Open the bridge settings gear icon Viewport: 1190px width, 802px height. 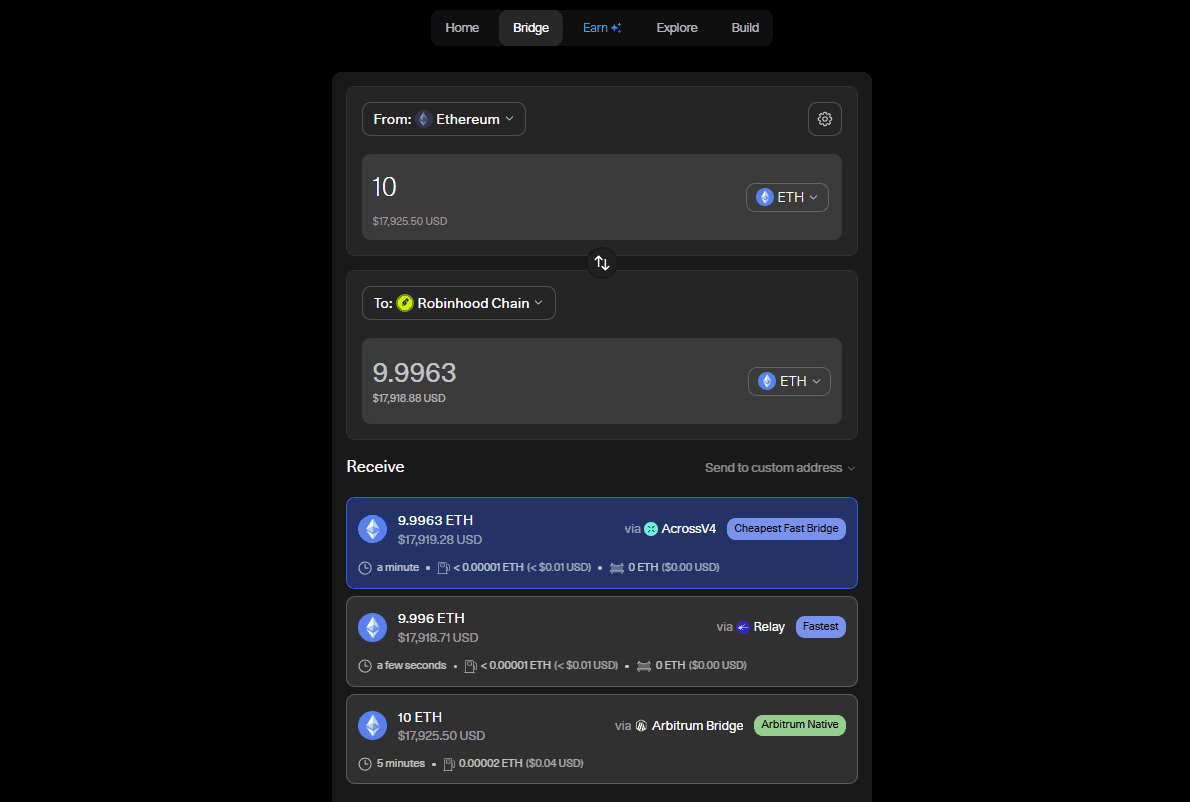[824, 119]
